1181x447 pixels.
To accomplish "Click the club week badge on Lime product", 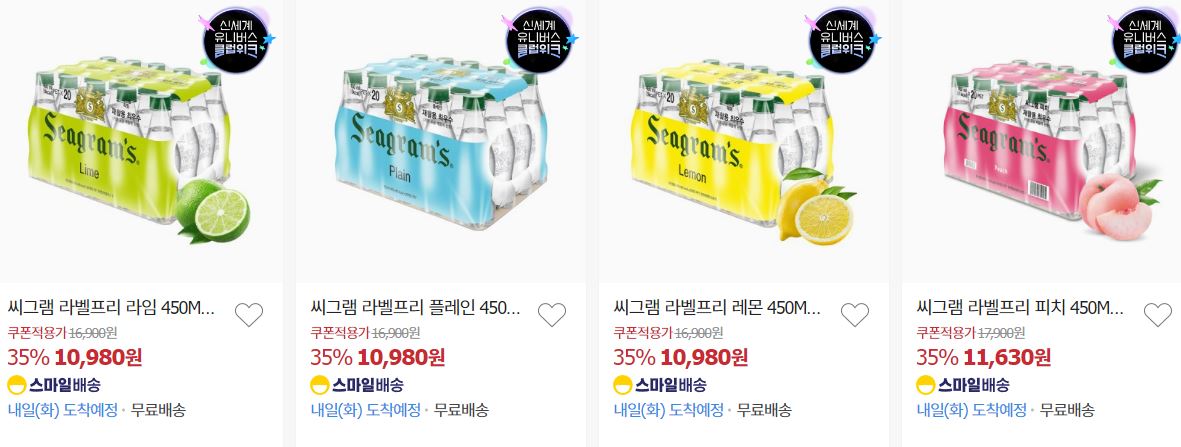I will point(236,39).
